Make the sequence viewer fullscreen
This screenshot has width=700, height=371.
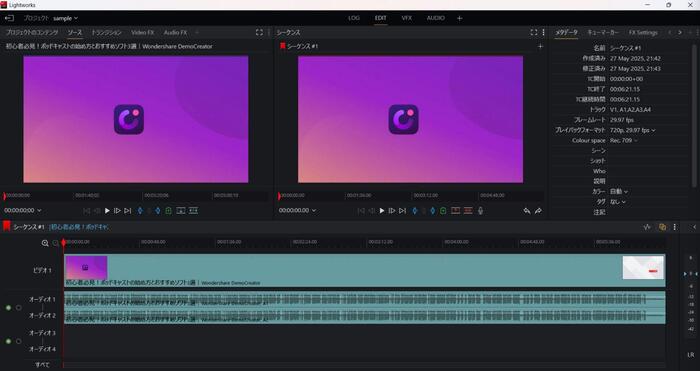(534, 32)
